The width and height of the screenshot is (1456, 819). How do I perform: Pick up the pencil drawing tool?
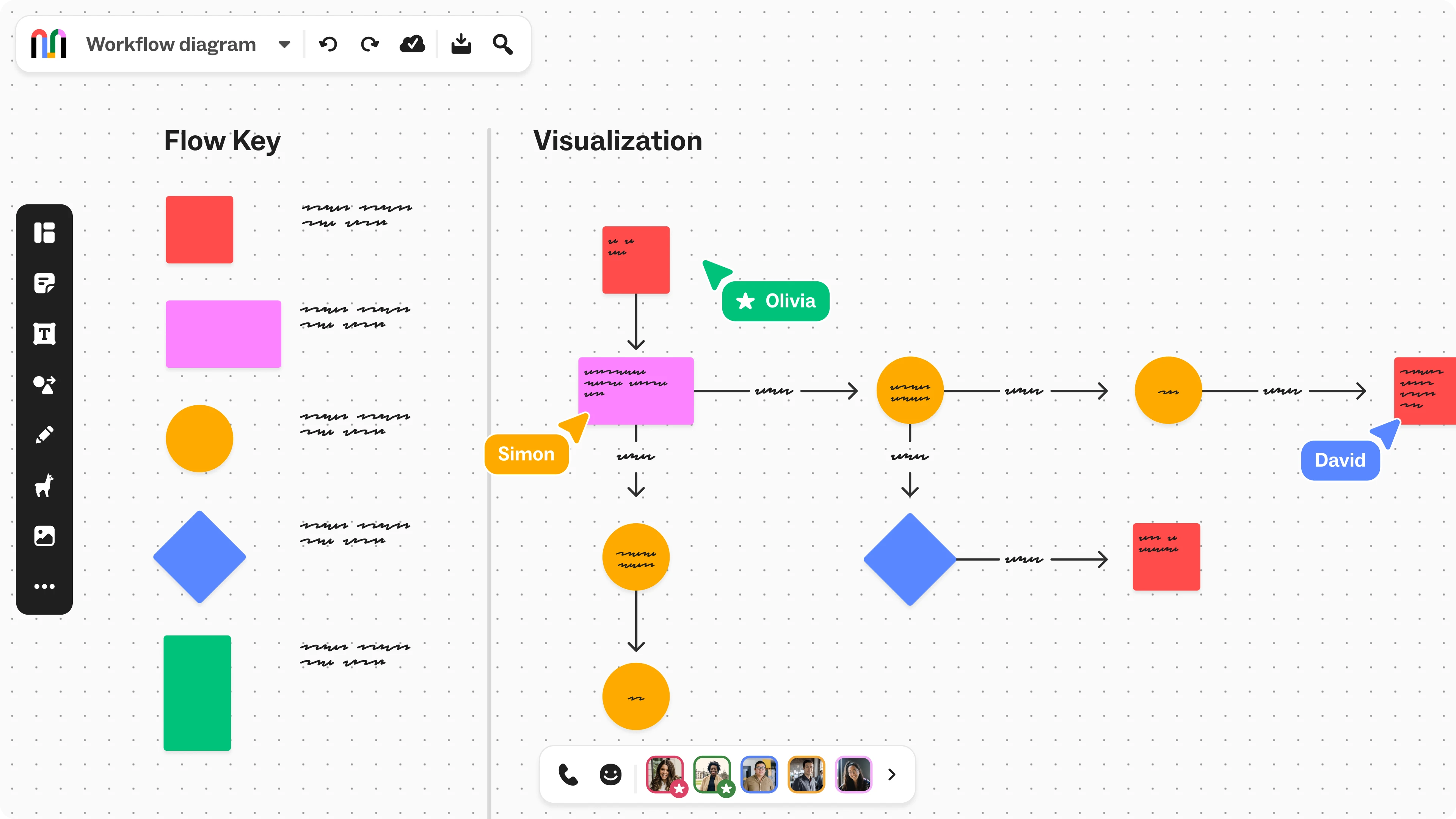[45, 435]
